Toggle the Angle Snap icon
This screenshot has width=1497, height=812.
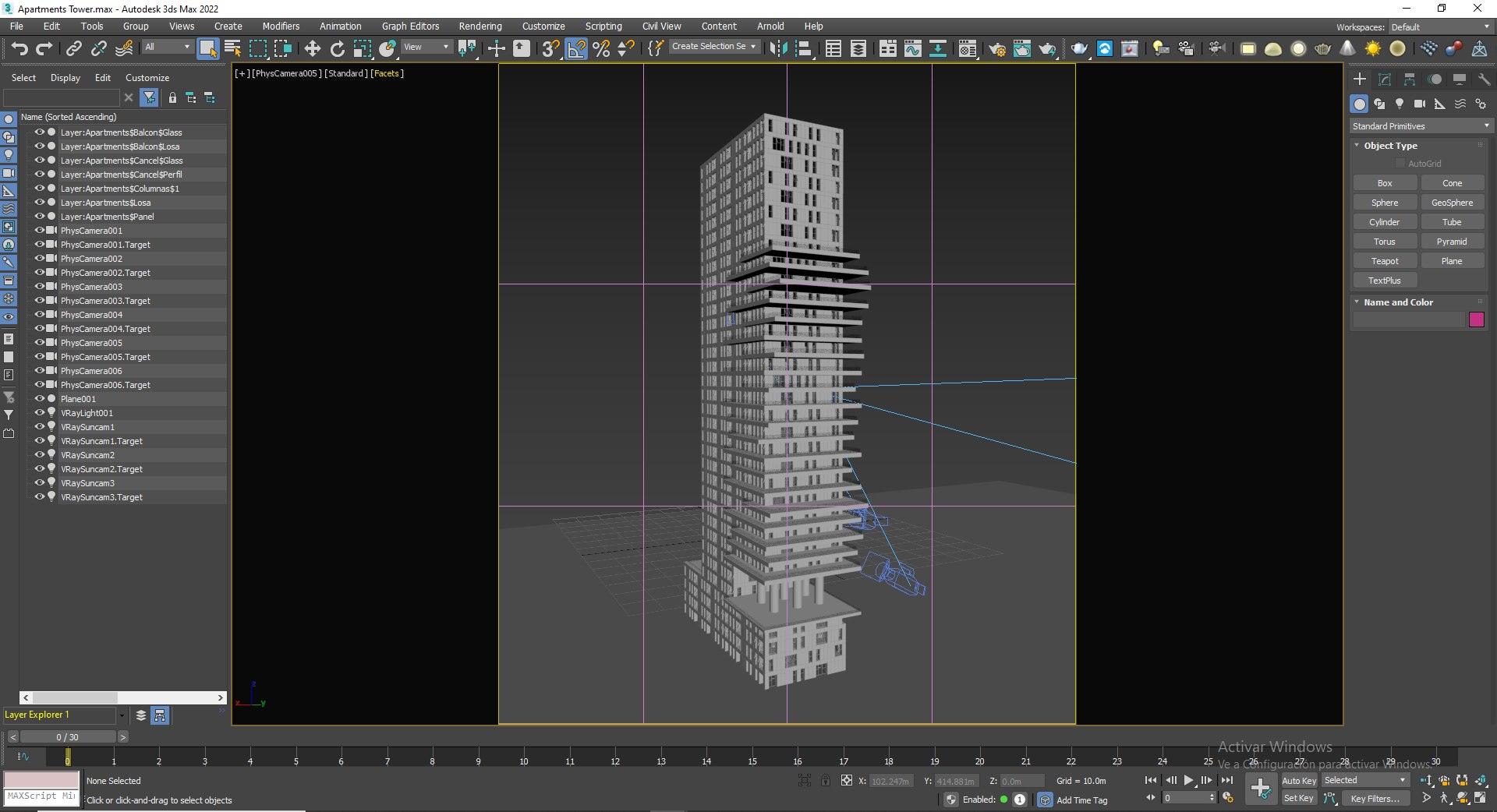click(x=576, y=48)
